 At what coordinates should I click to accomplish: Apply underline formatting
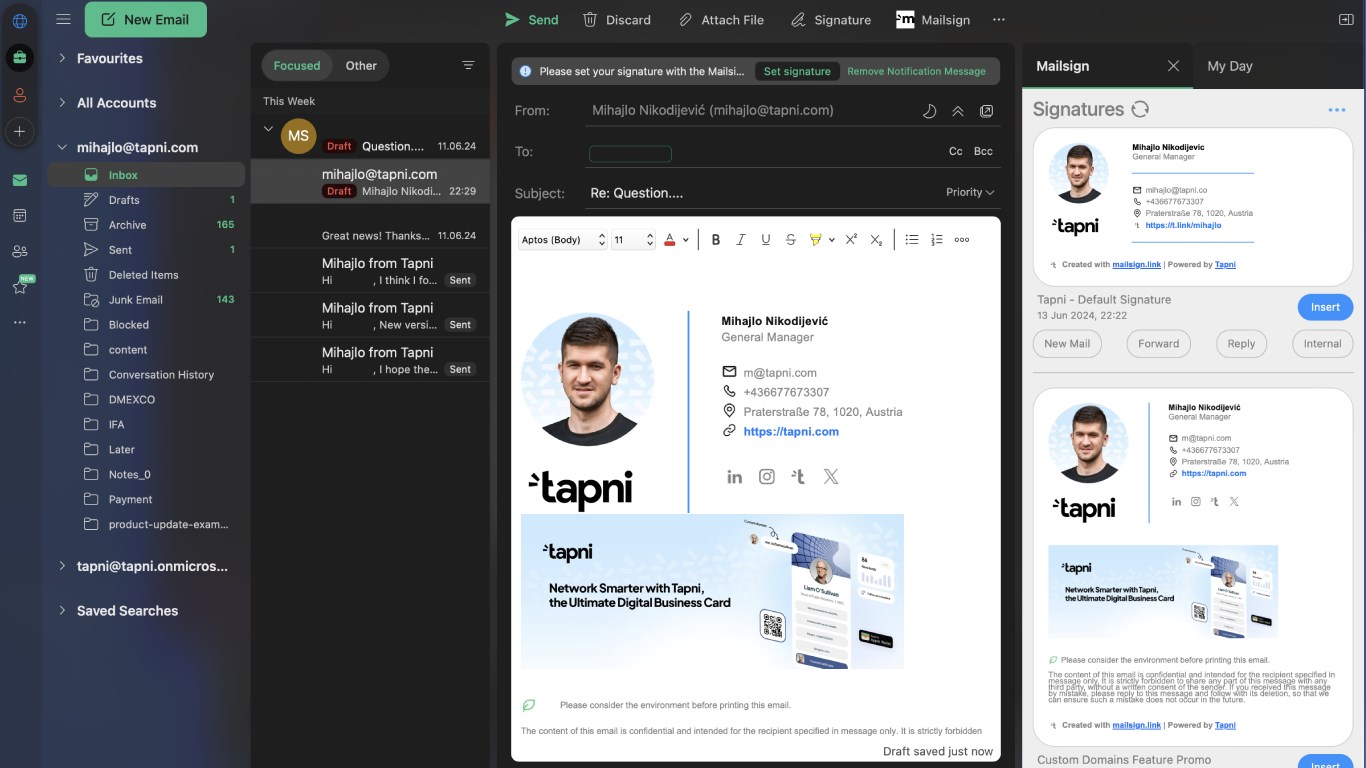[766, 240]
